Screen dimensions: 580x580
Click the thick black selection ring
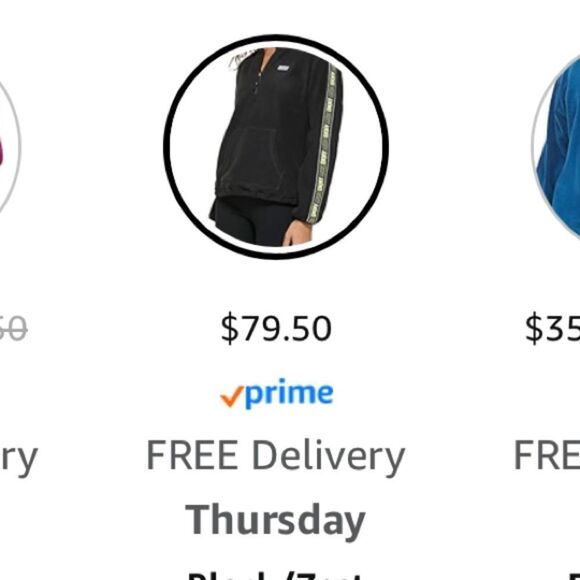click(x=385, y=147)
